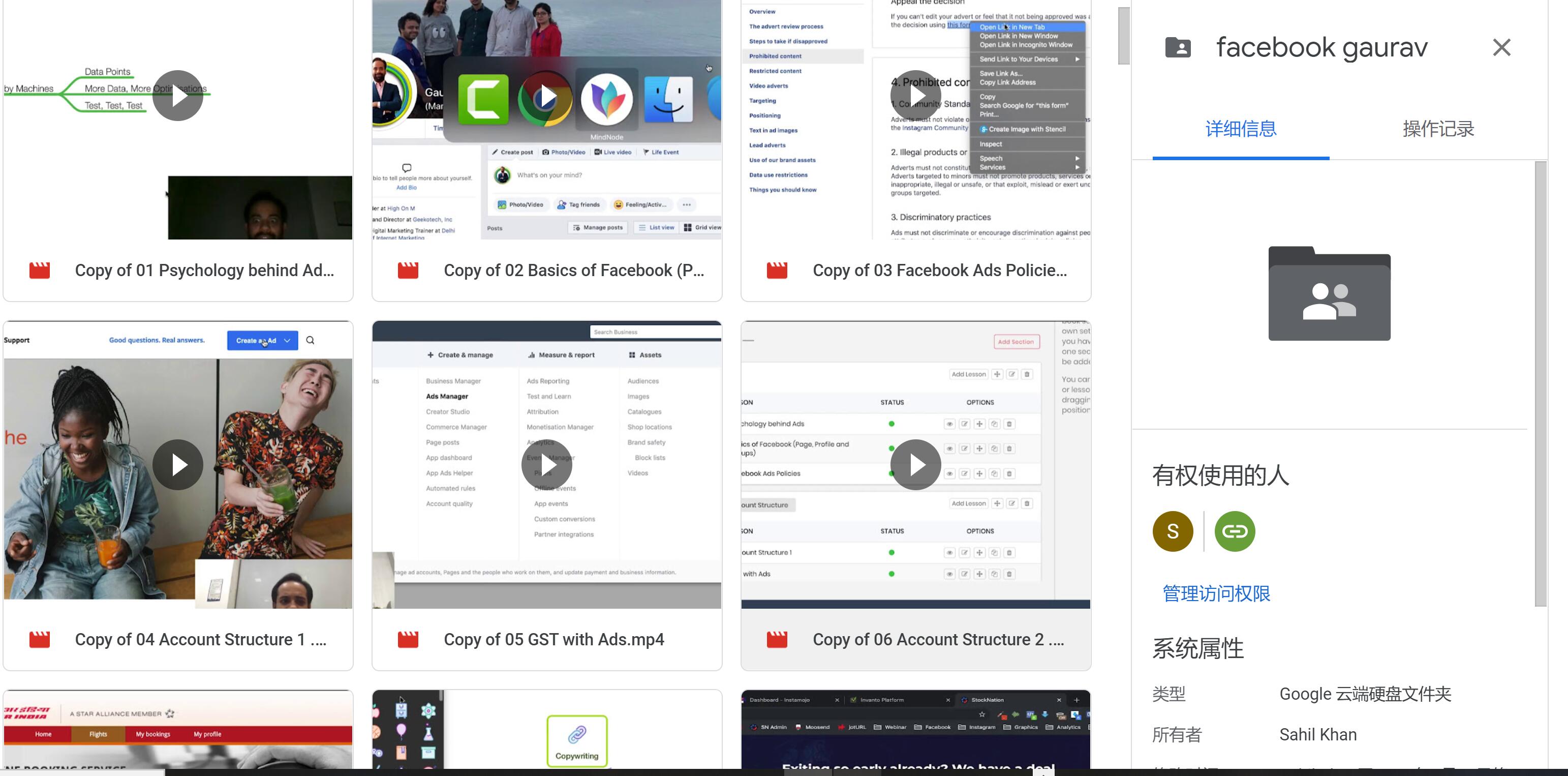Play the 03 Facebook Ads Policies video
Image resolution: width=1568 pixels, height=776 pixels.
pyautogui.click(x=915, y=96)
